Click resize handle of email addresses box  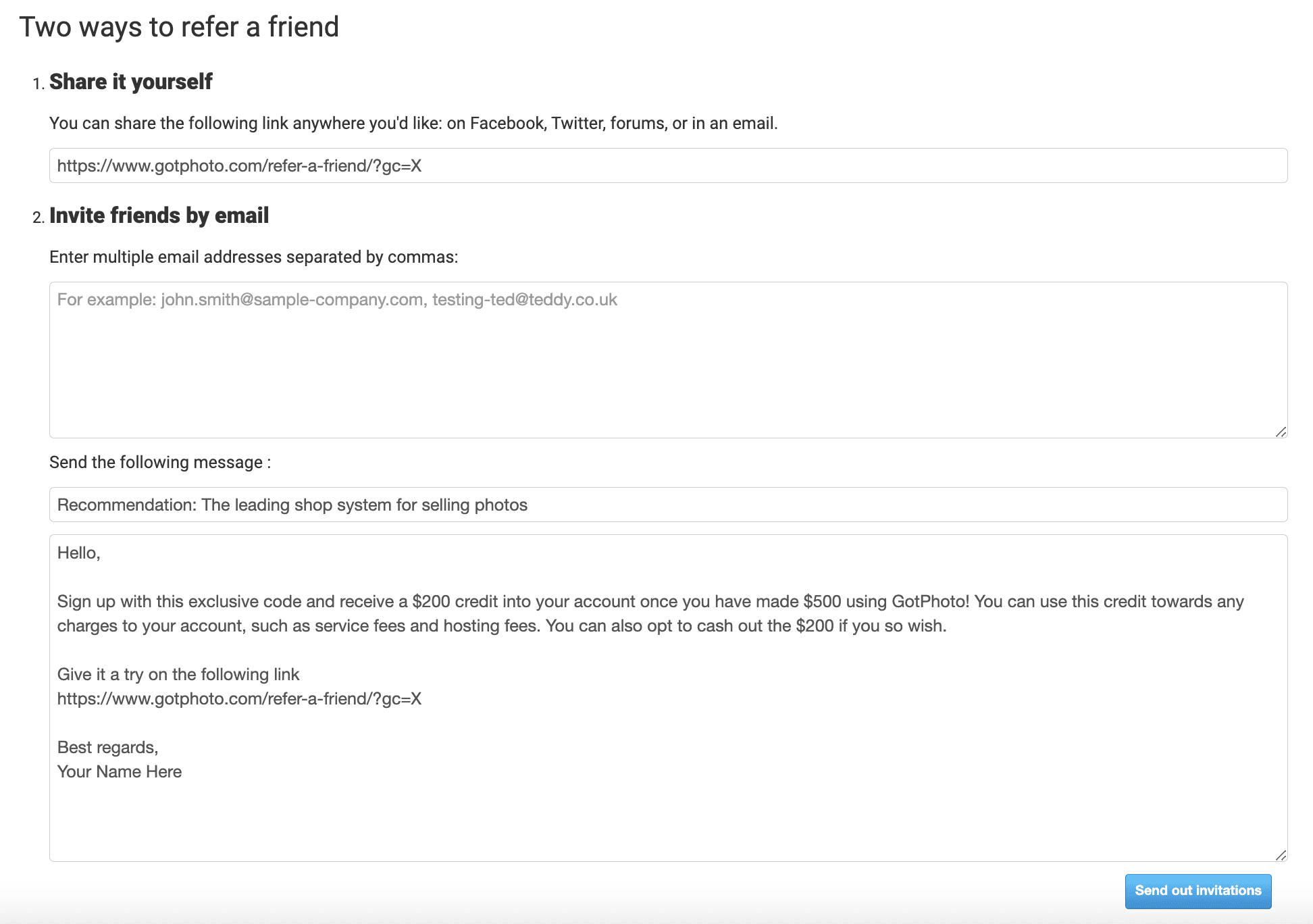(x=1281, y=432)
